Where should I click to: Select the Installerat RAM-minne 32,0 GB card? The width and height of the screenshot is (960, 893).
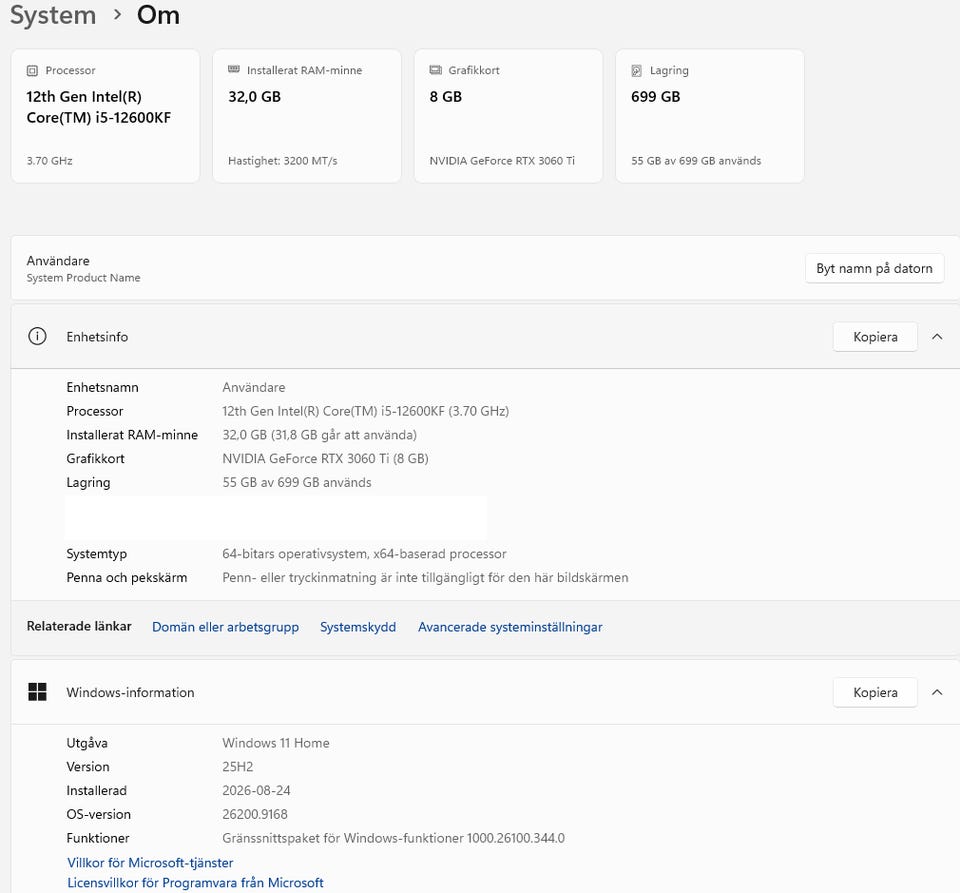[x=307, y=116]
